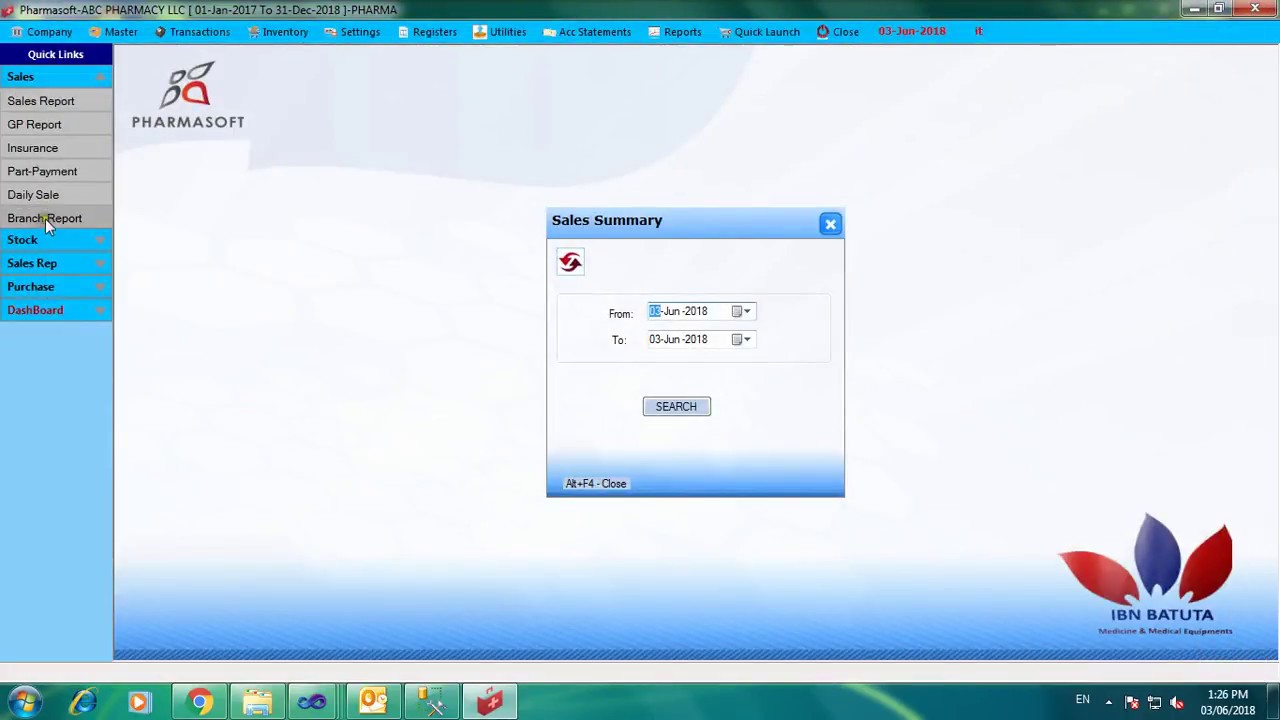
Task: Open the Quick Launch menu
Action: coord(759,32)
